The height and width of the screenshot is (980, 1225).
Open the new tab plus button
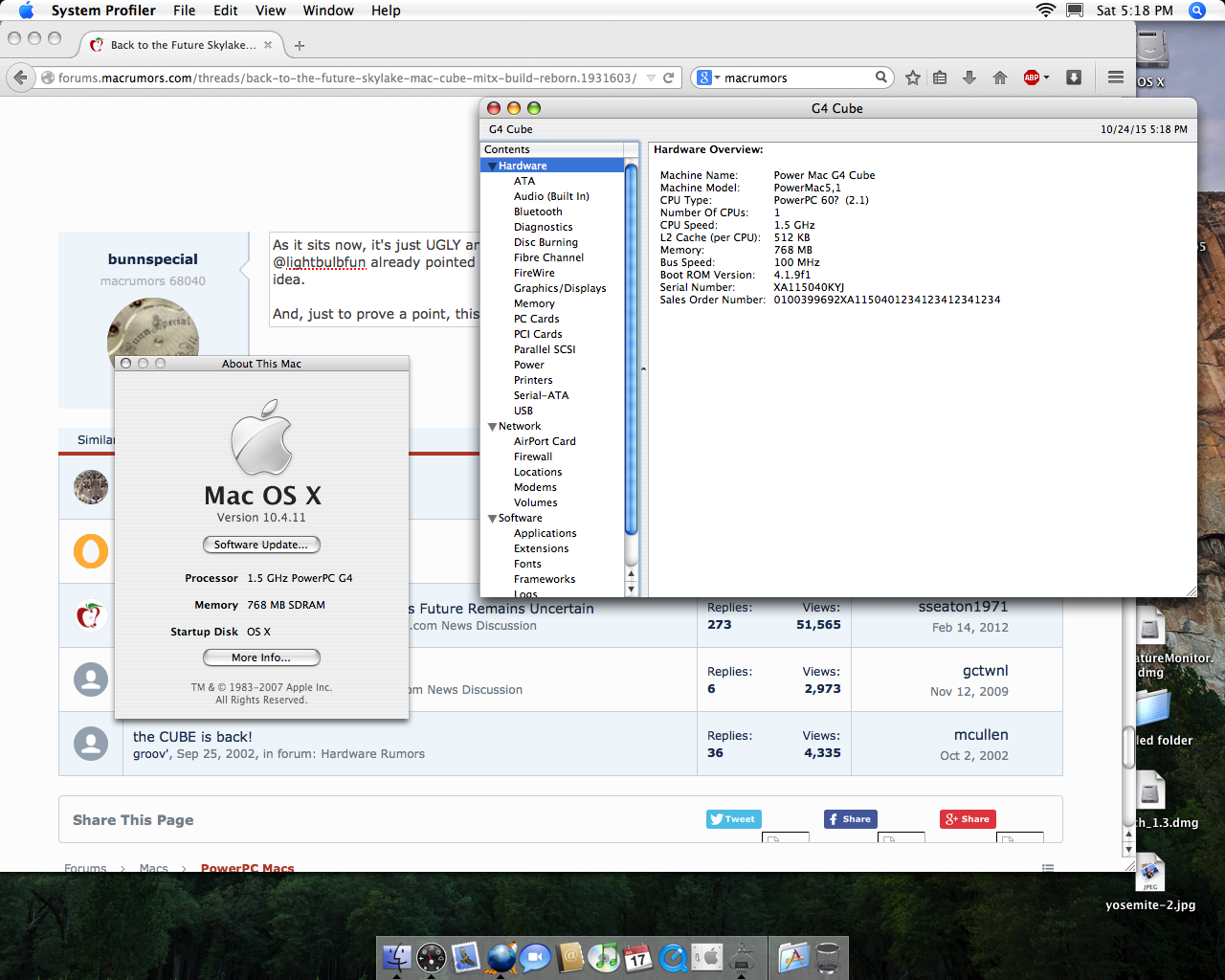(x=300, y=45)
